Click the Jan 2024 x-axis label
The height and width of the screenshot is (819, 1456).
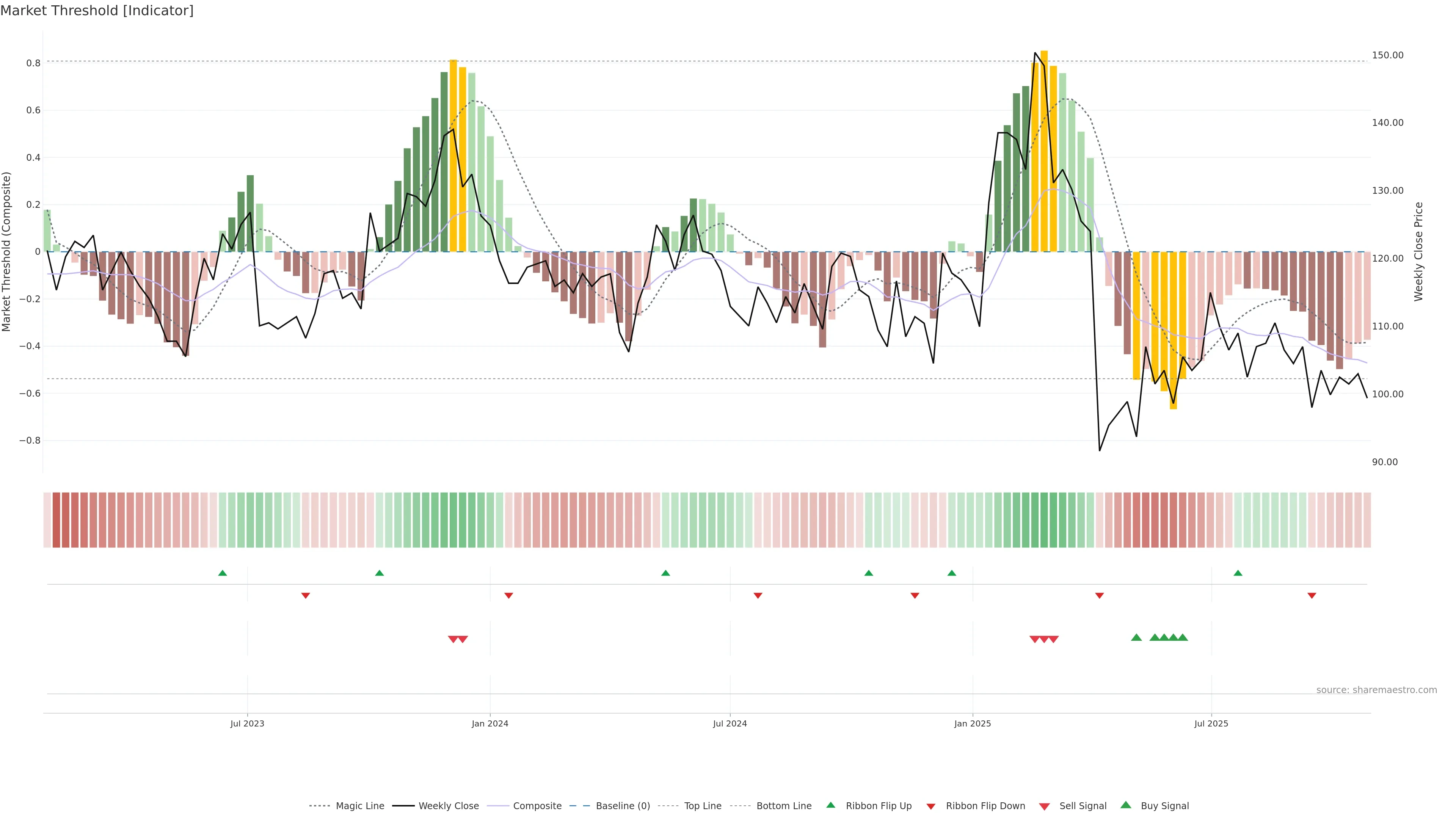(x=490, y=723)
